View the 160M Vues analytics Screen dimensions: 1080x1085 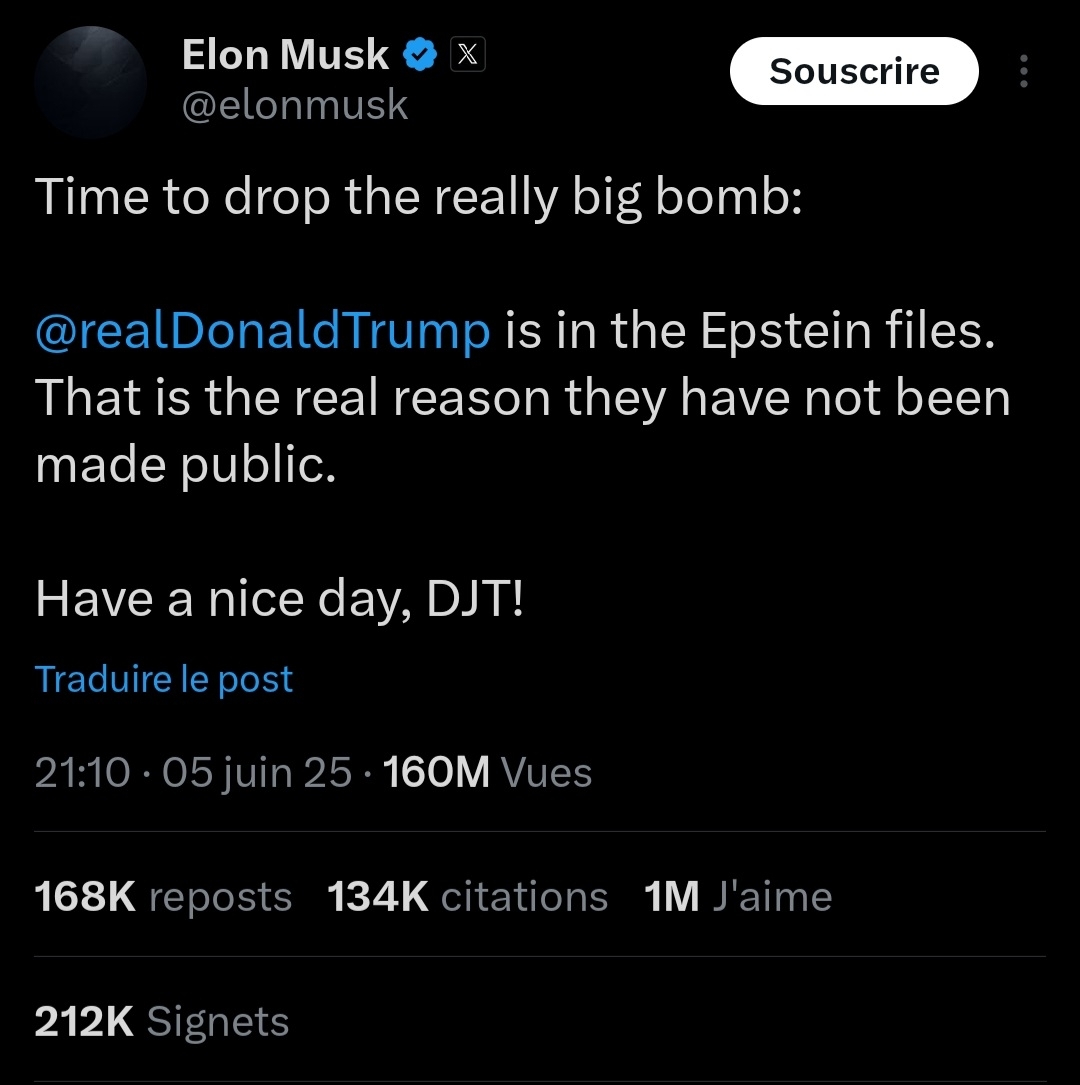point(487,772)
